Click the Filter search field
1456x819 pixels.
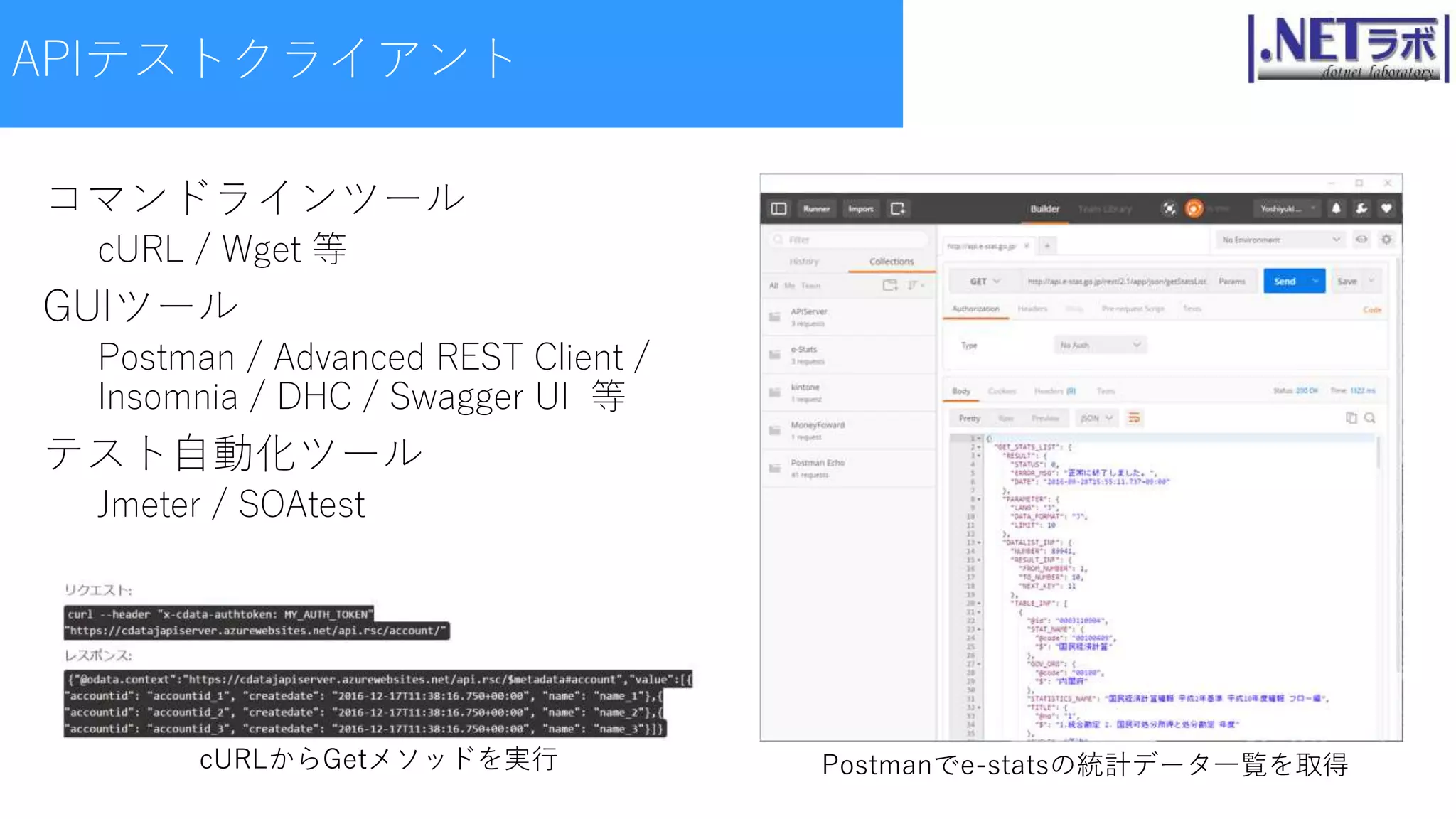pos(848,240)
